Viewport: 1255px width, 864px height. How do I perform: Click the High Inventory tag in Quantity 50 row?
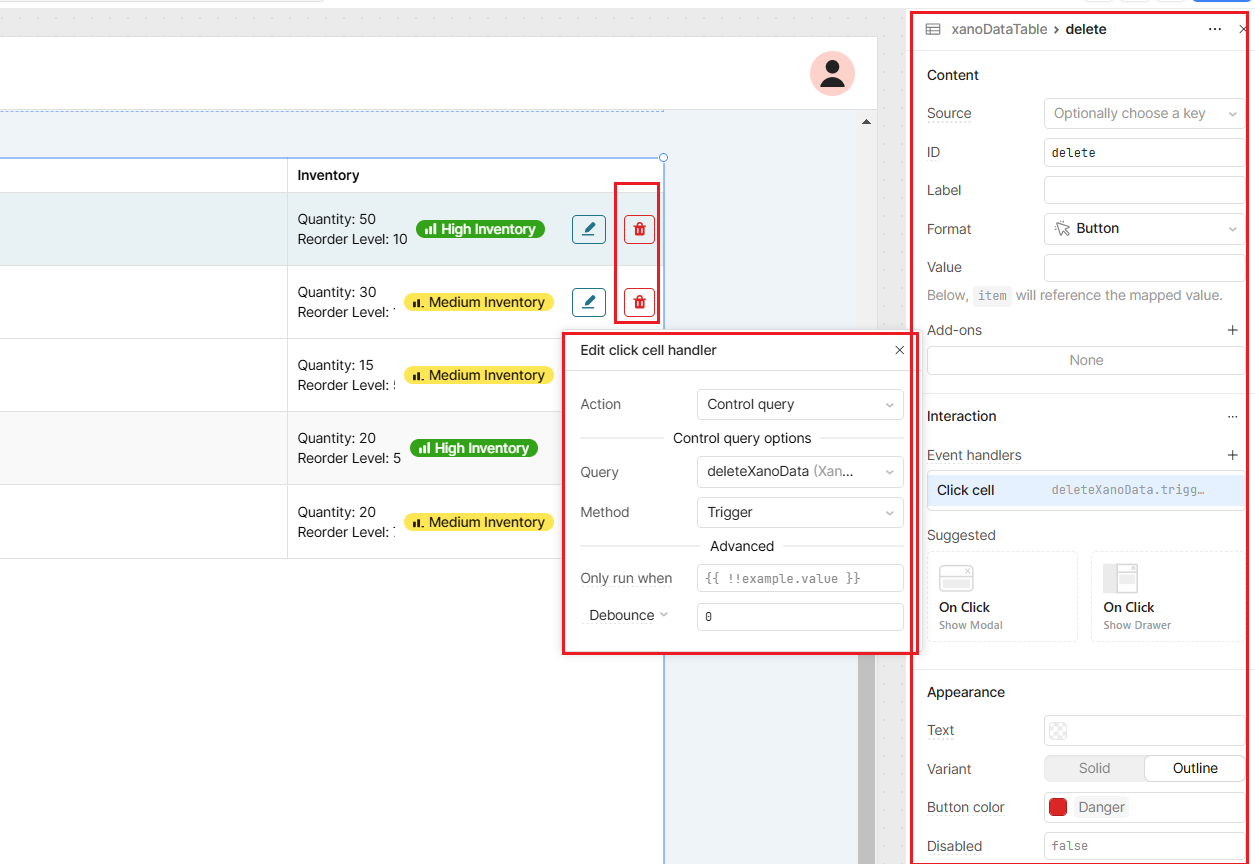[480, 229]
